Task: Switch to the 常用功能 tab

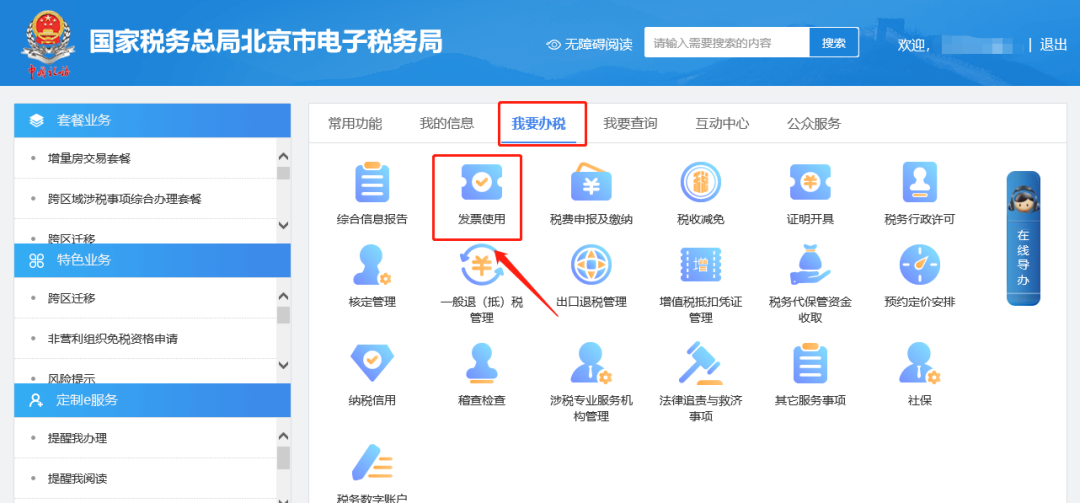Action: point(355,124)
